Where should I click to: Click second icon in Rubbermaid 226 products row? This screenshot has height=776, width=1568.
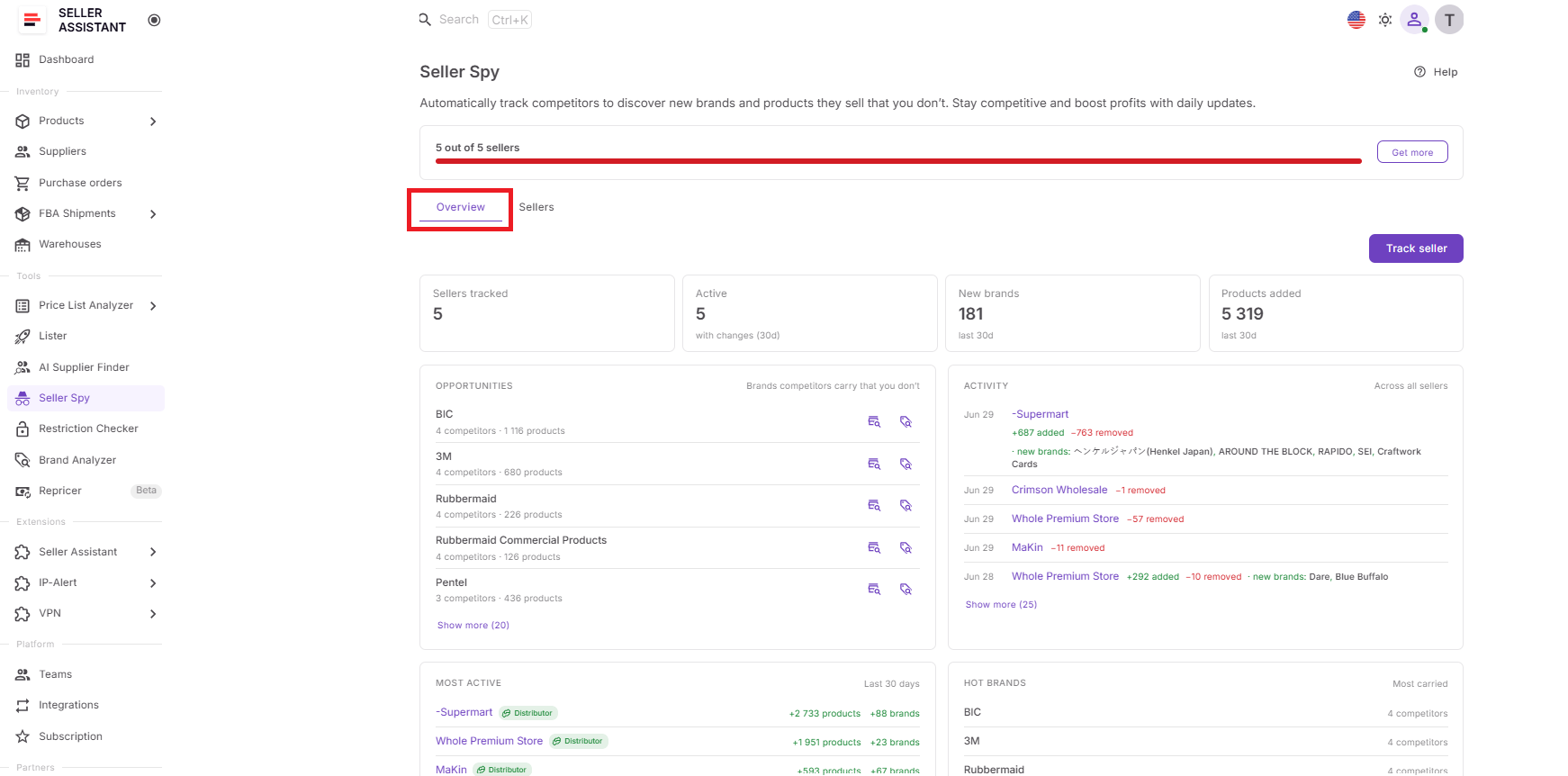pos(906,506)
